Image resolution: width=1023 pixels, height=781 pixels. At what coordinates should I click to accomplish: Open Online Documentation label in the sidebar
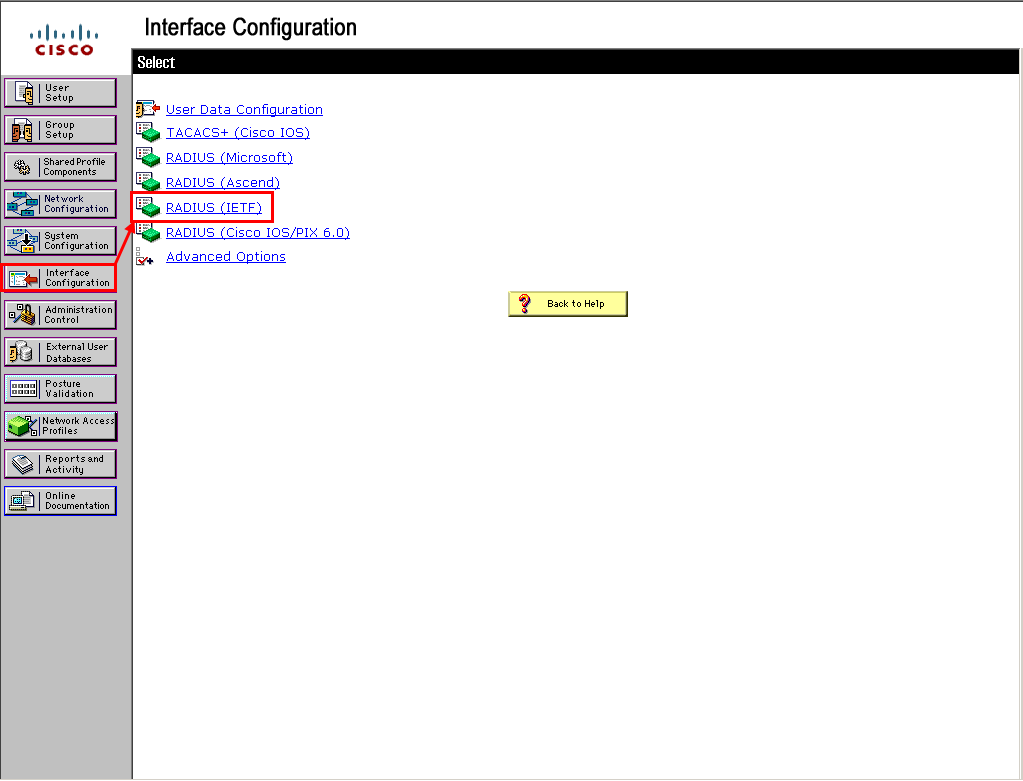pyautogui.click(x=77, y=501)
